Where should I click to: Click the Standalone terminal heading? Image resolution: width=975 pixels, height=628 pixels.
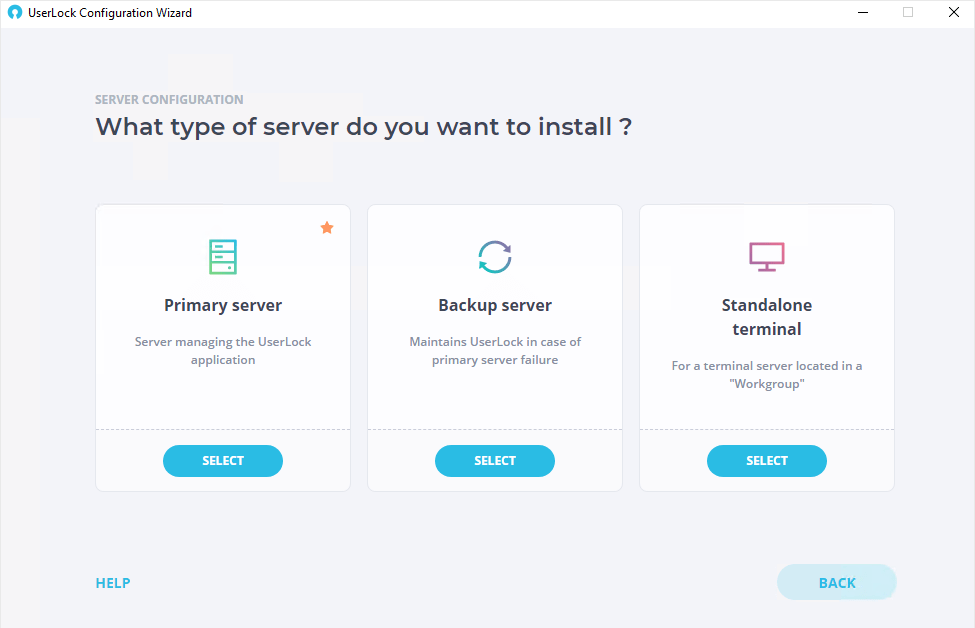(767, 317)
